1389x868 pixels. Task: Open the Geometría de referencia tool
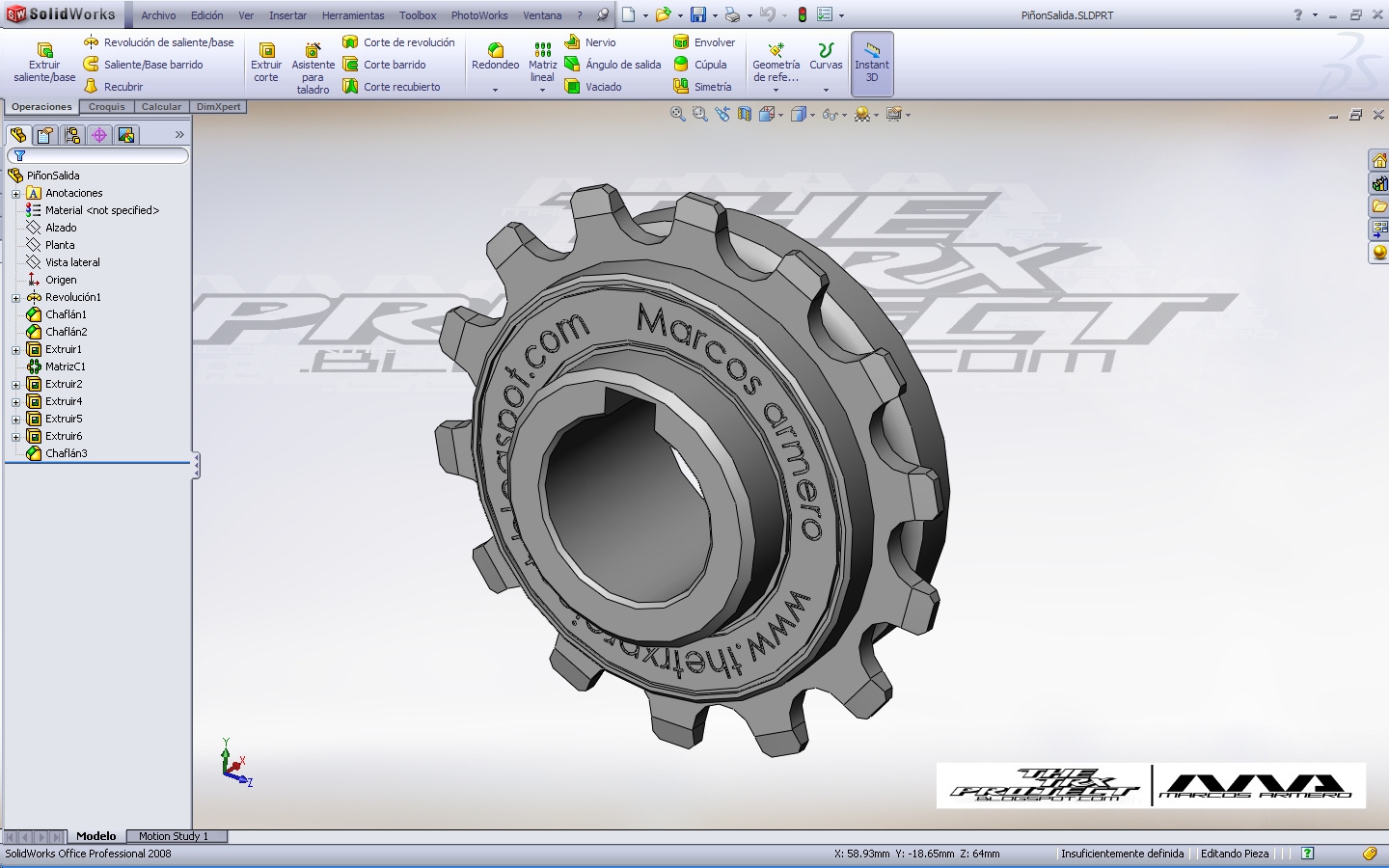point(776,63)
